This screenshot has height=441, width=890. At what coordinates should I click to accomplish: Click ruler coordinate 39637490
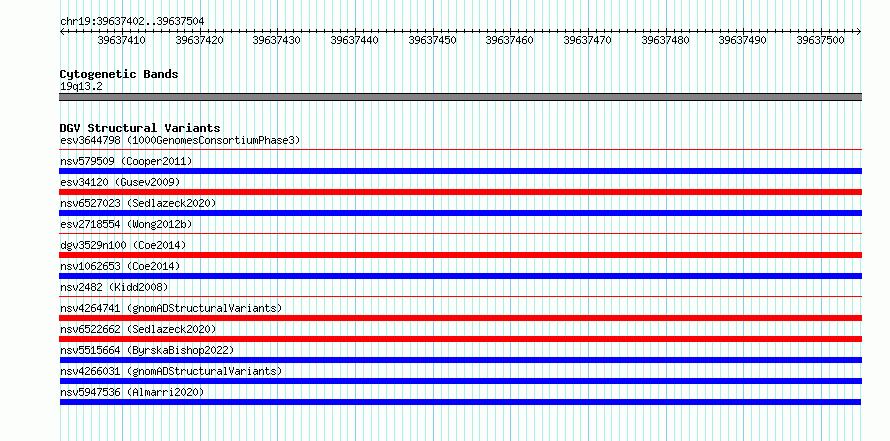click(x=742, y=40)
